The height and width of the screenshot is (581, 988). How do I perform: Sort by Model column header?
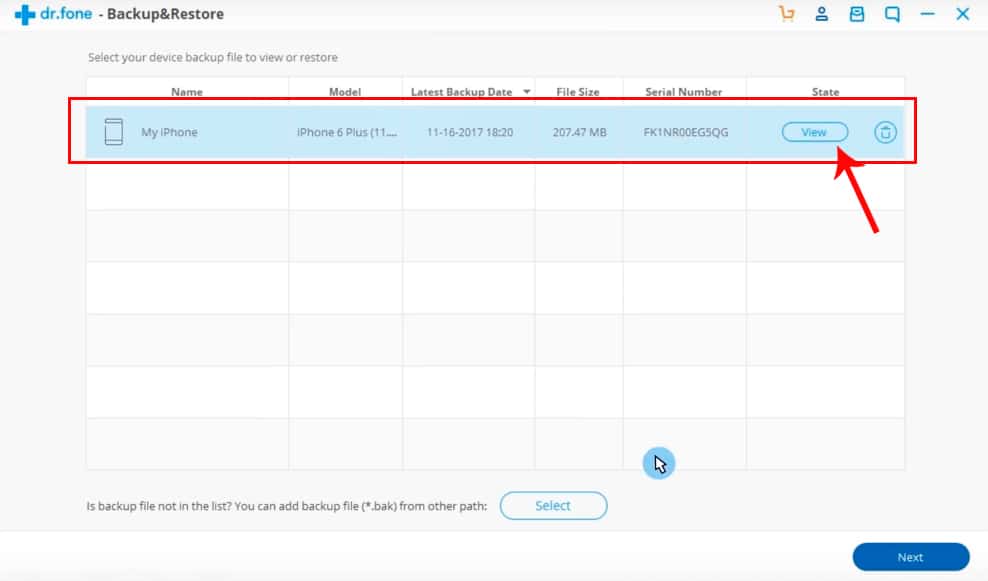[345, 92]
